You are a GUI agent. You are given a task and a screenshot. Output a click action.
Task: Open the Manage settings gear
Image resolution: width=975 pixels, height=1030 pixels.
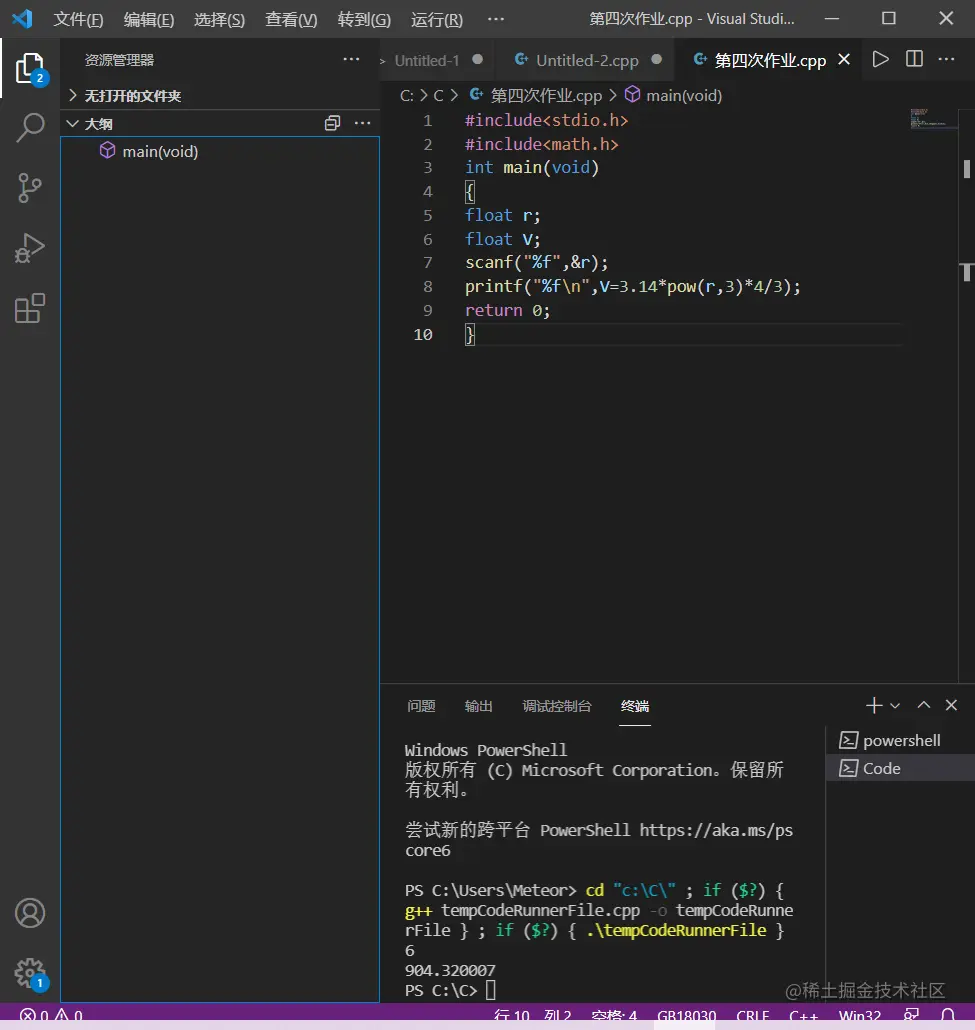[30, 972]
